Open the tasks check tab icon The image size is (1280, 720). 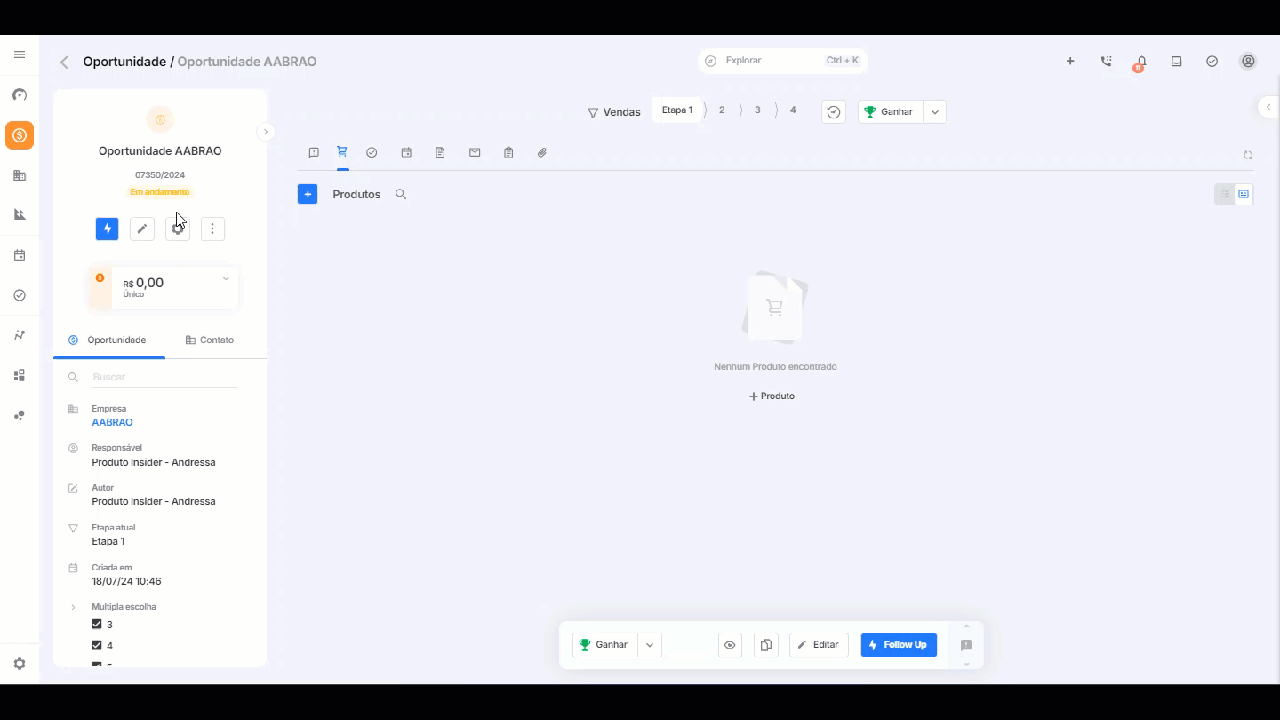pos(372,153)
